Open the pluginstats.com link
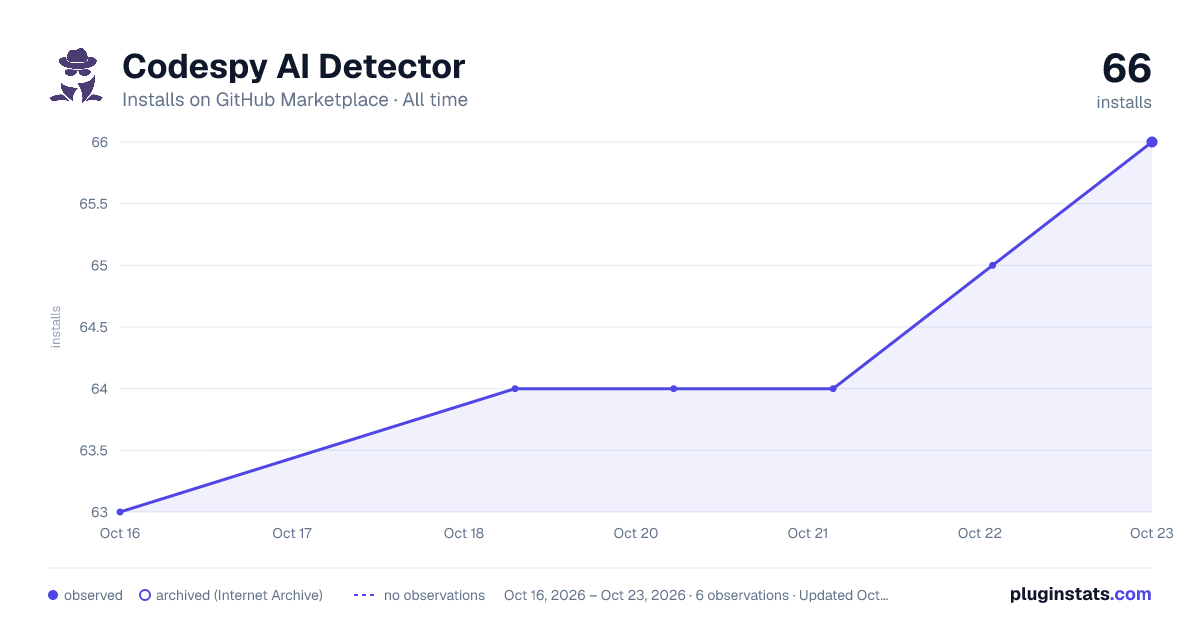The height and width of the screenshot is (630, 1200). tap(1081, 594)
